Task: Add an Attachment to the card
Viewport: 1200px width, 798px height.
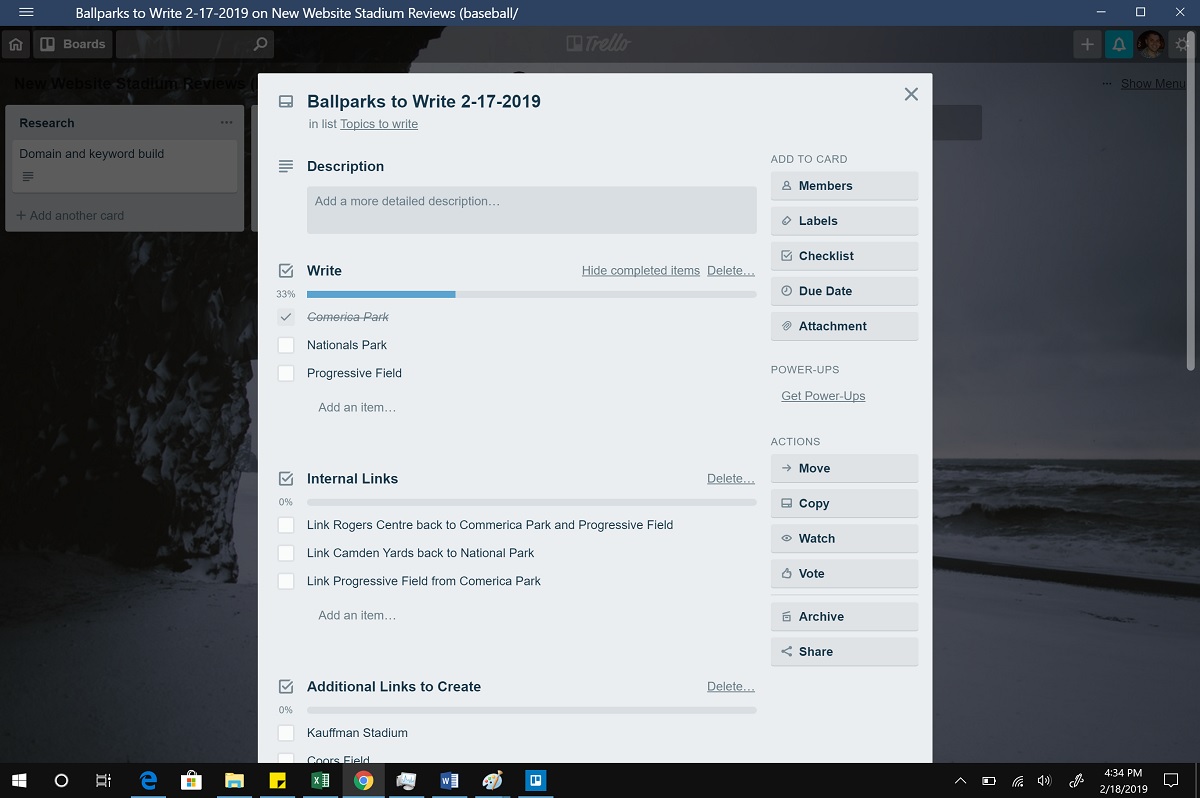Action: 844,326
